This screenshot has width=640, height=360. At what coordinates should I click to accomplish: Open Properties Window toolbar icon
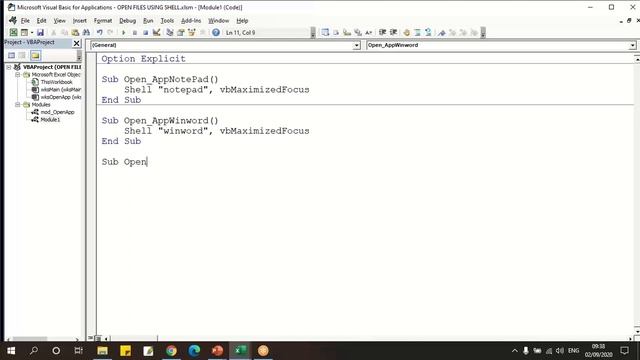[180, 32]
